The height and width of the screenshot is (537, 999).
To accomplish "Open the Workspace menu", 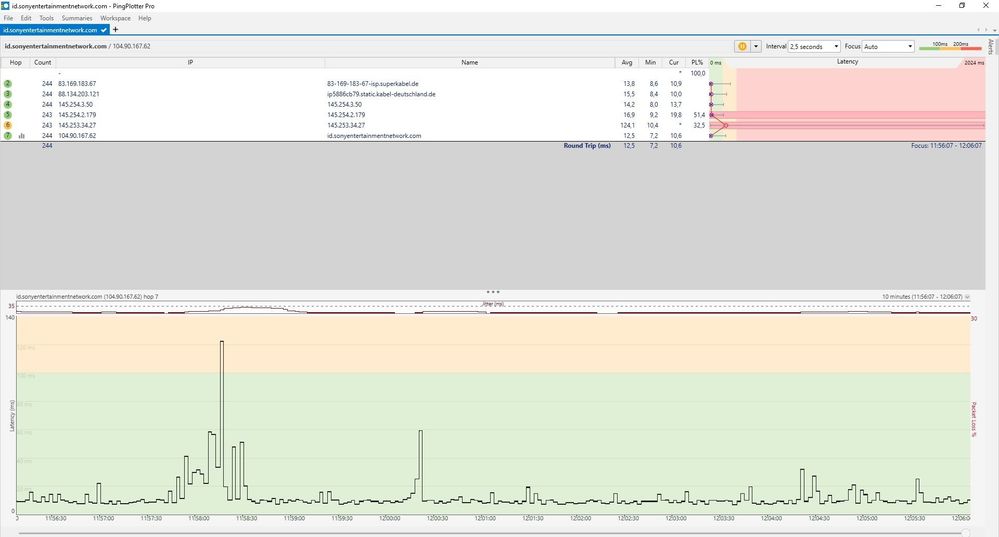I will 115,18.
